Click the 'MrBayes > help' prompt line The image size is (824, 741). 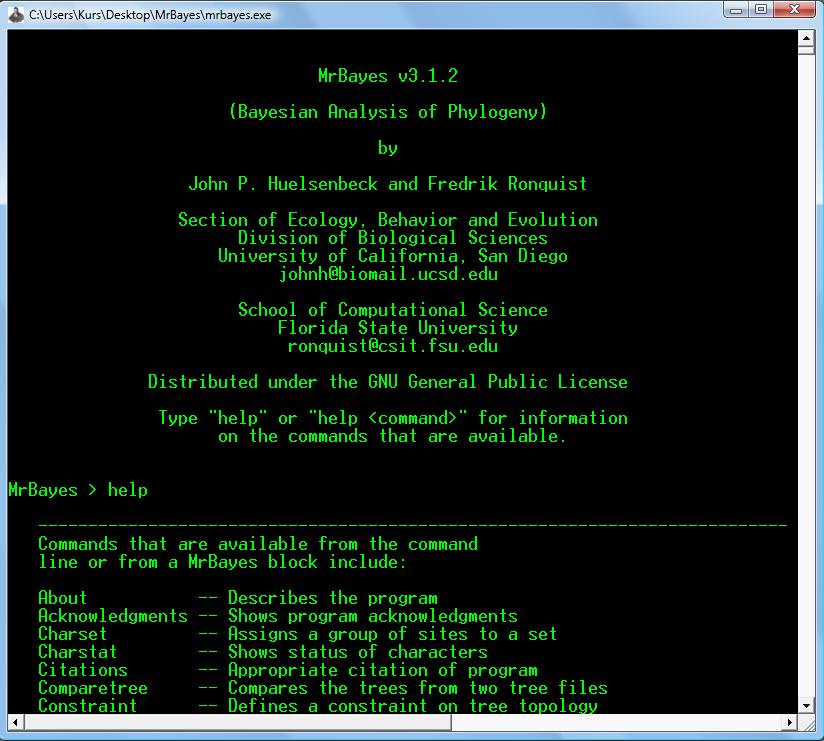click(x=78, y=490)
